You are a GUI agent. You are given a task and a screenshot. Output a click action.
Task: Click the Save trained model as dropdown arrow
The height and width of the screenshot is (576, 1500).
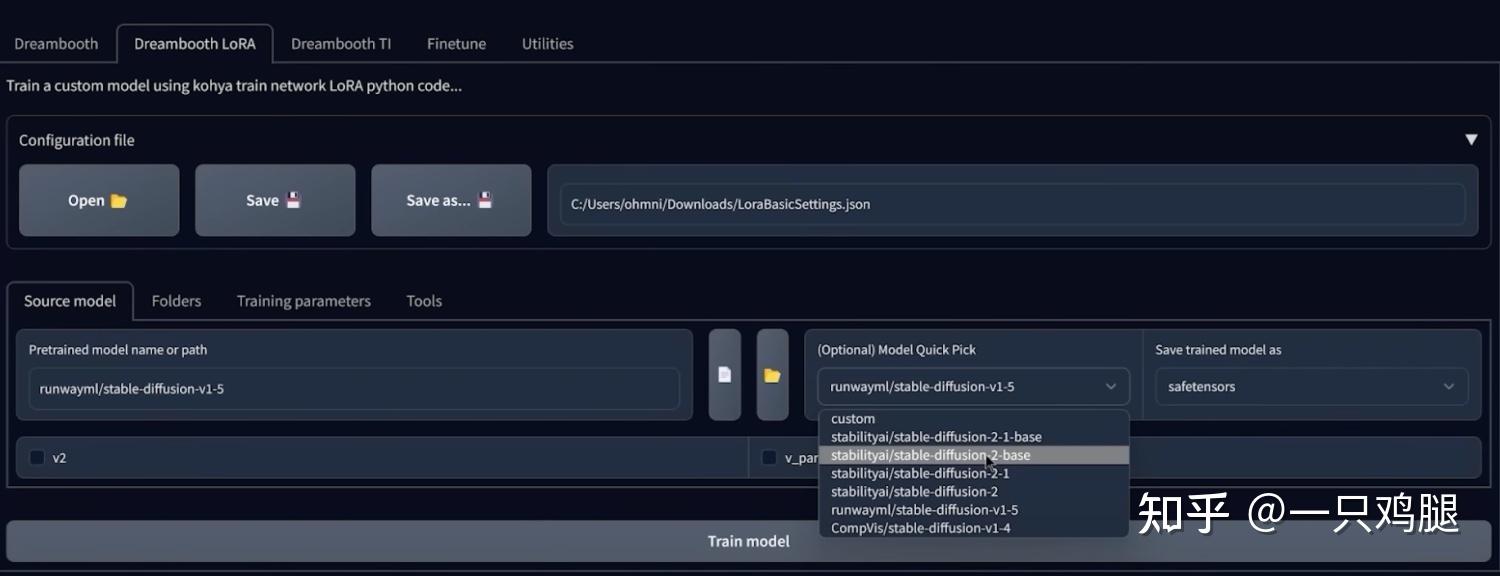pyautogui.click(x=1449, y=386)
